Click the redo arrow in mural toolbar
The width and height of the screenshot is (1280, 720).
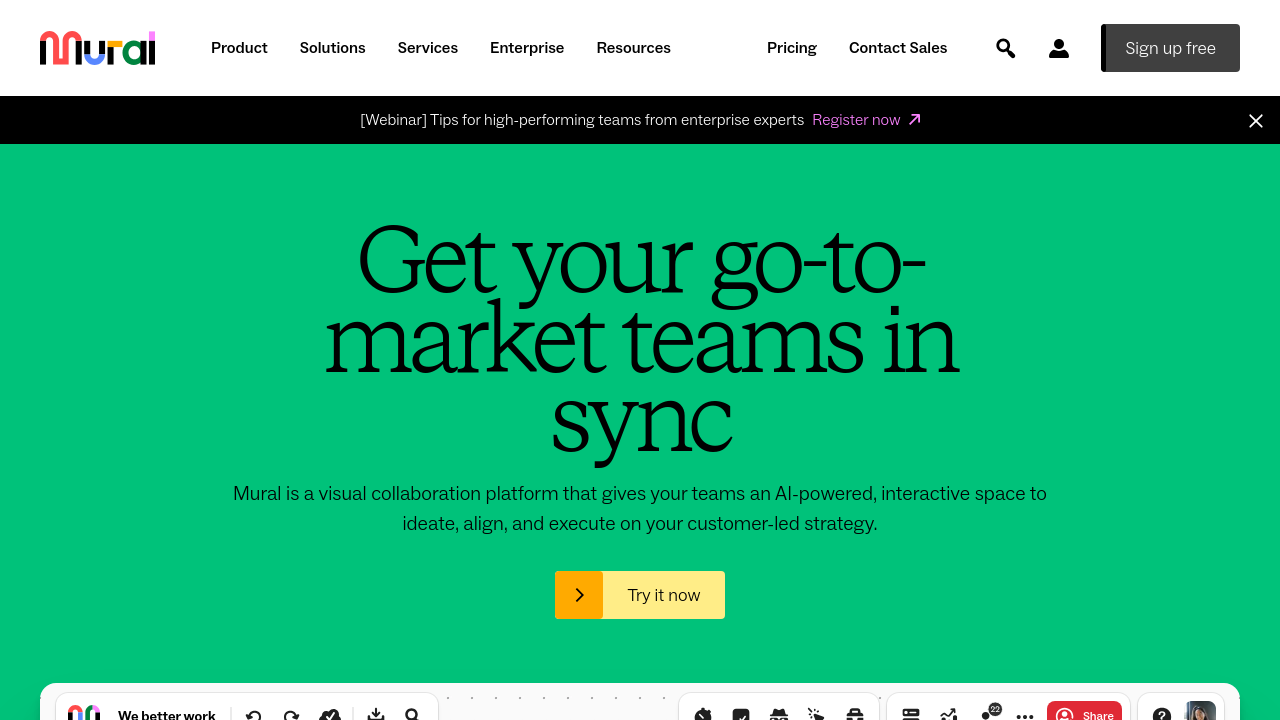[291, 714]
